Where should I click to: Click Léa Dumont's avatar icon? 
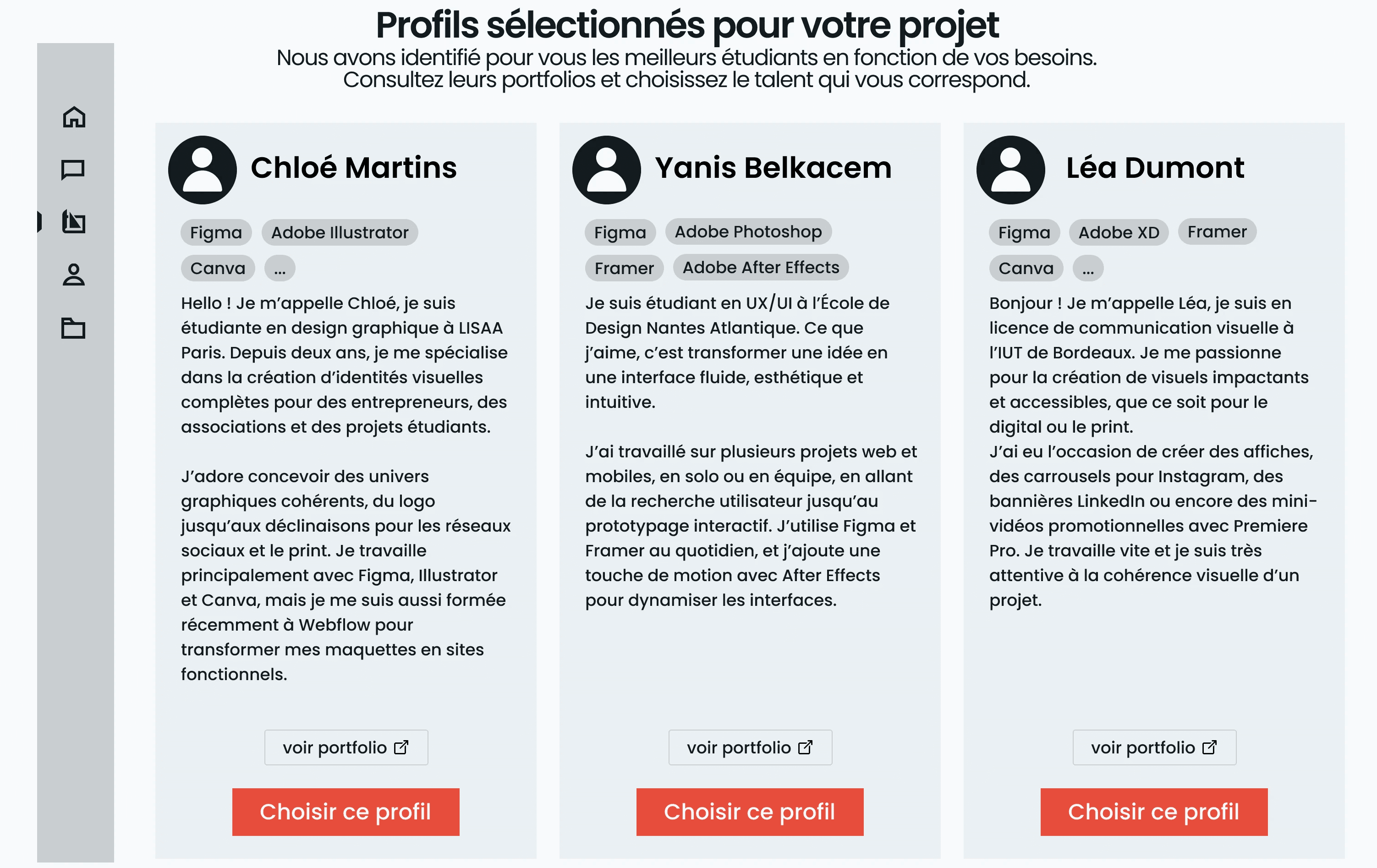click(x=1010, y=170)
